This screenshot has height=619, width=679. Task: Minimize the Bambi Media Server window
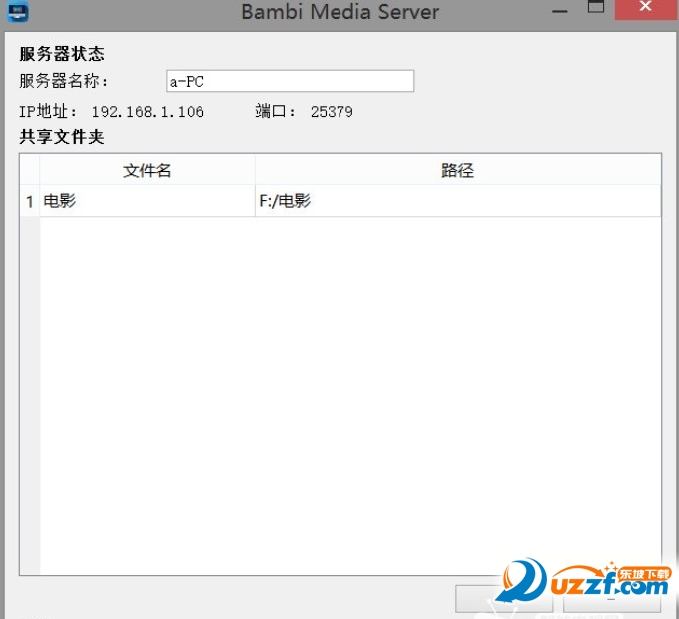click(x=560, y=10)
